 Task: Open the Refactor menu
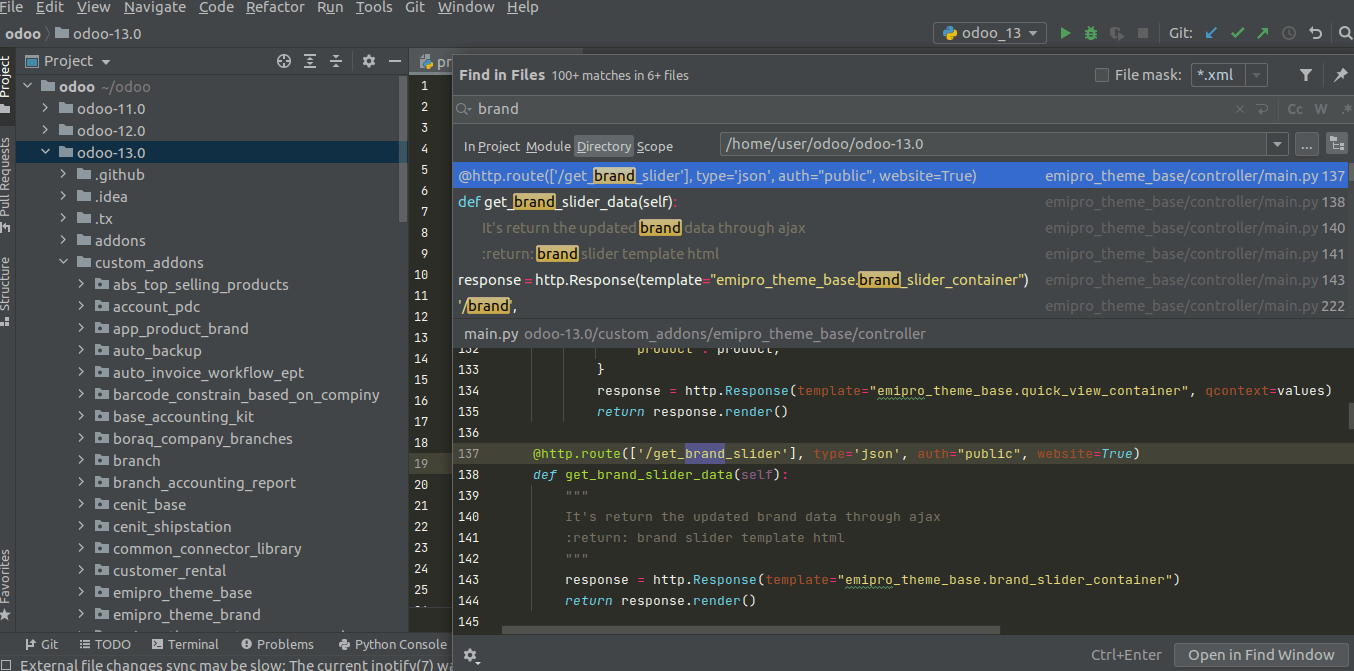point(275,8)
